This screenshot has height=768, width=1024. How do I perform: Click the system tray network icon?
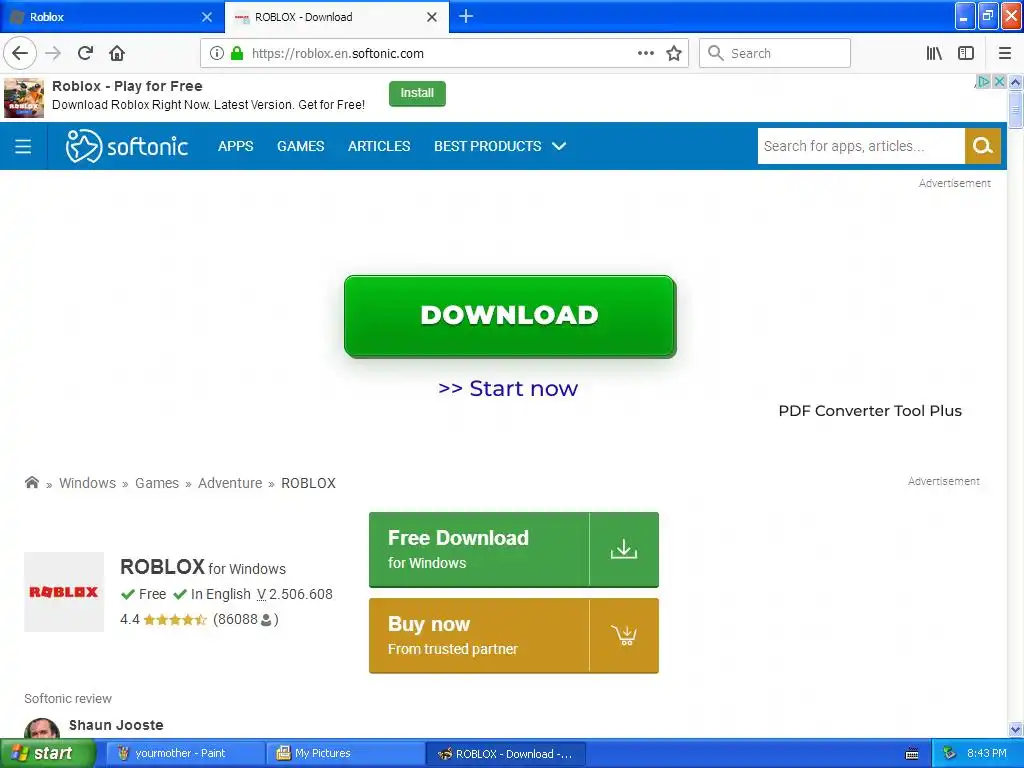pos(949,754)
